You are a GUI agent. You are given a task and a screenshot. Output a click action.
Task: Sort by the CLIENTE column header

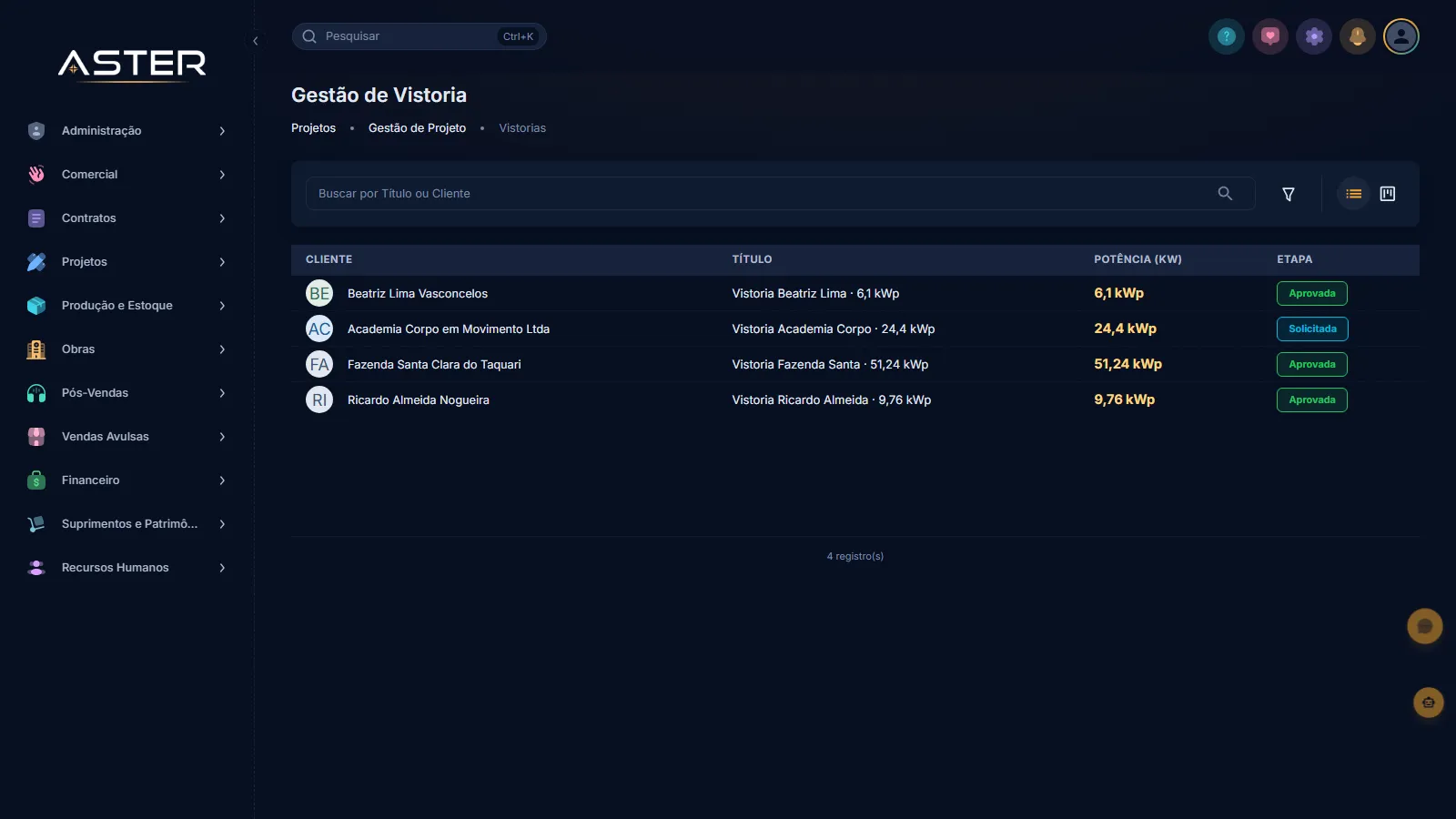(x=329, y=259)
